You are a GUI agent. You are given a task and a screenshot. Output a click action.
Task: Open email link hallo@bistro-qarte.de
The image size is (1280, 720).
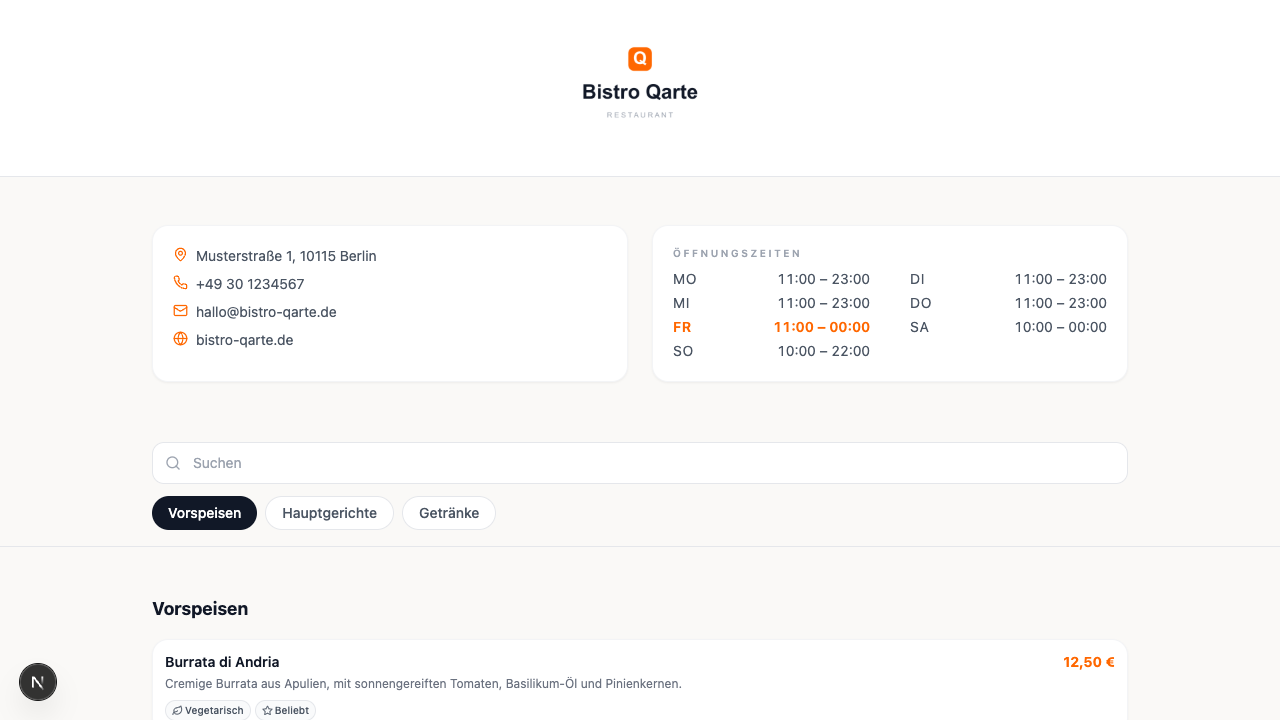(x=266, y=312)
